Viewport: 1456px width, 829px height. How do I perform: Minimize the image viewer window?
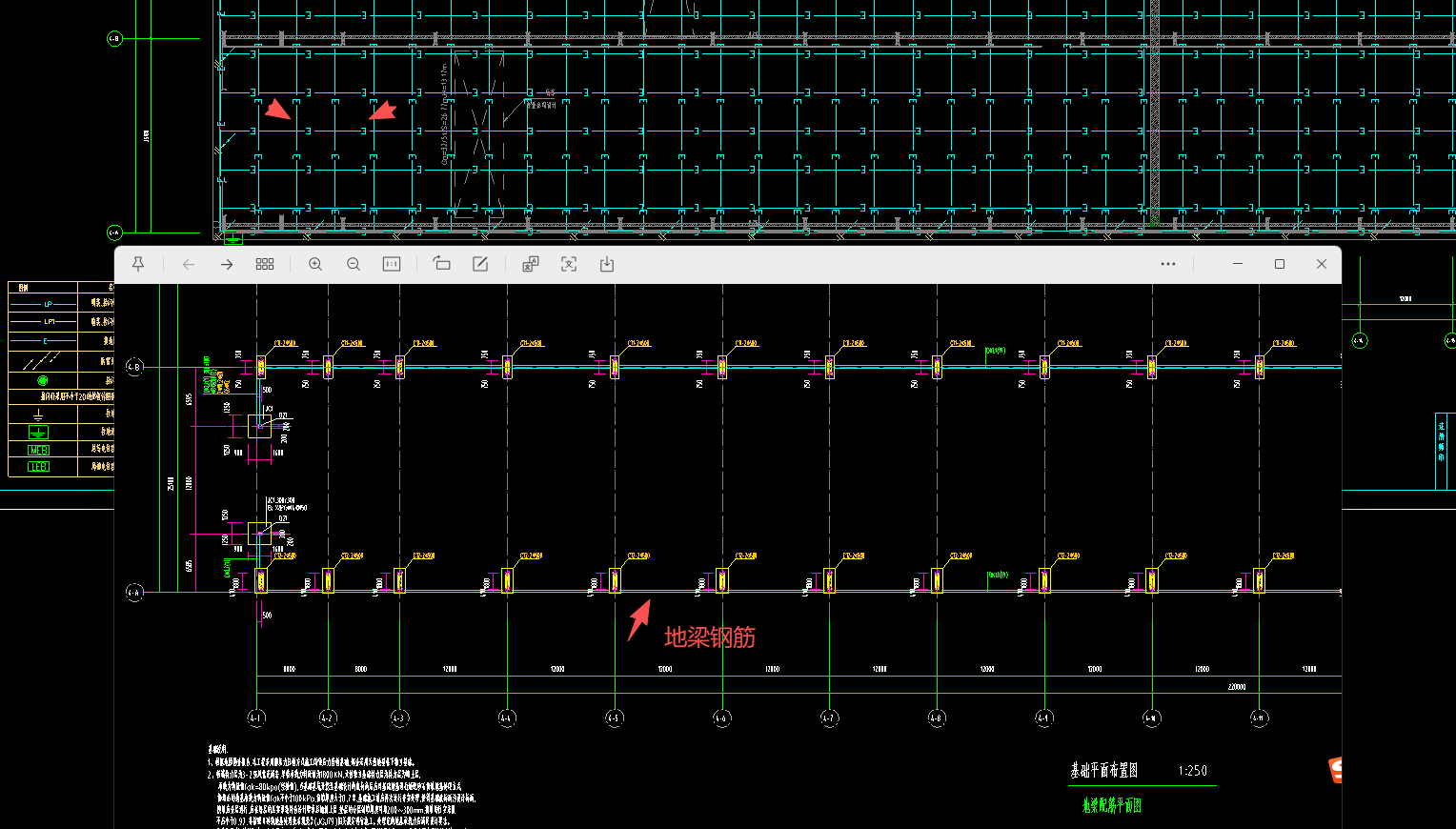tap(1238, 264)
